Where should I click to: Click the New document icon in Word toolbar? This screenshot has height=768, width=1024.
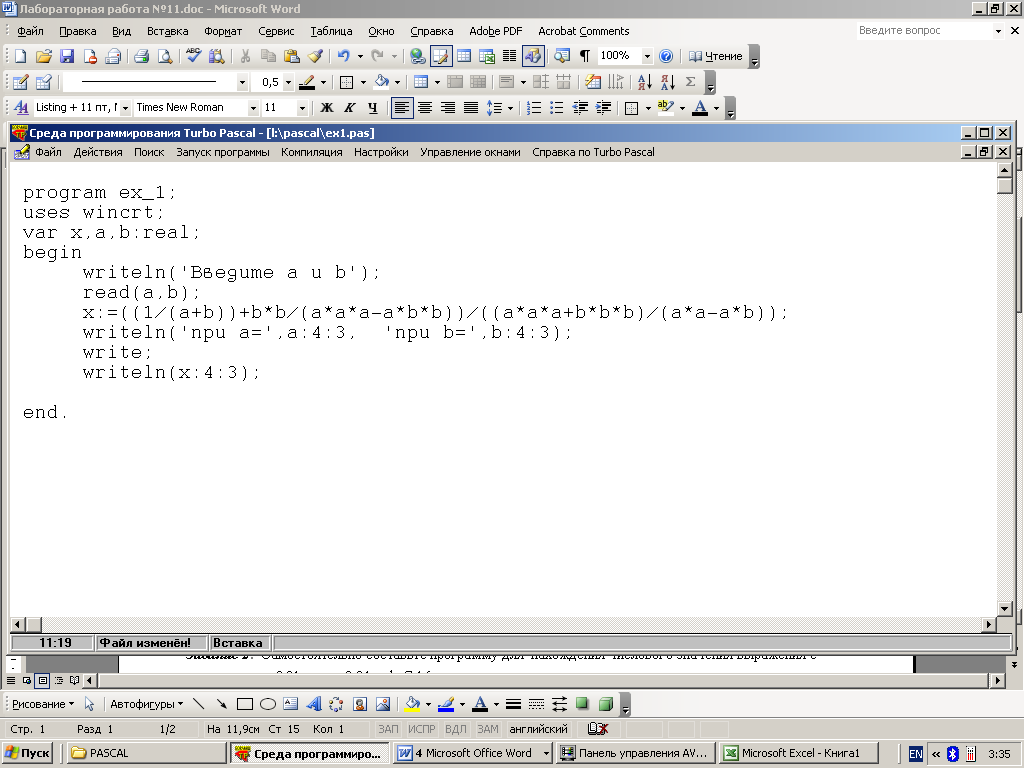[x=20, y=56]
